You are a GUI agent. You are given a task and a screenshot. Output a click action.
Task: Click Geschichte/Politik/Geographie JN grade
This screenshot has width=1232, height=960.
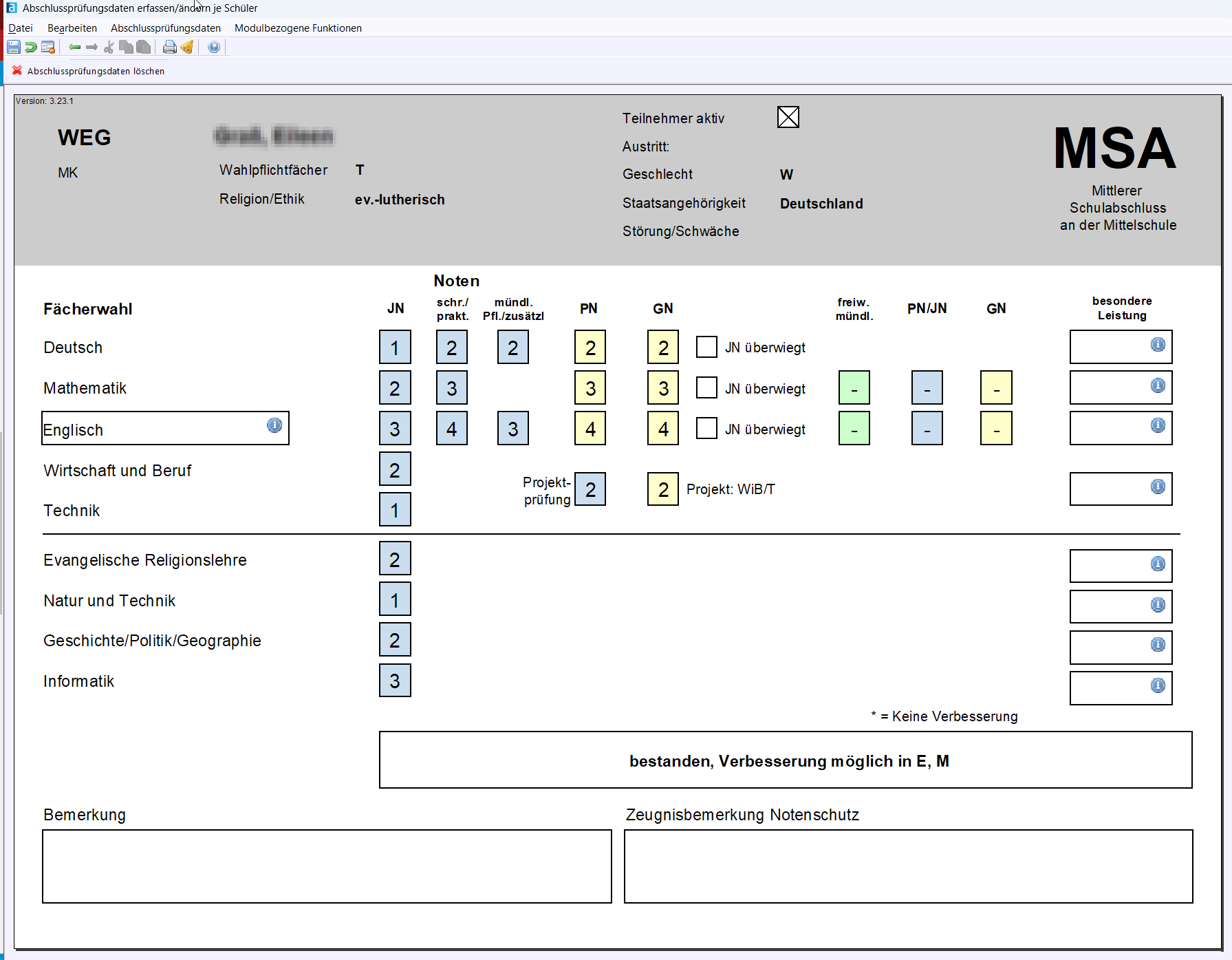(395, 639)
